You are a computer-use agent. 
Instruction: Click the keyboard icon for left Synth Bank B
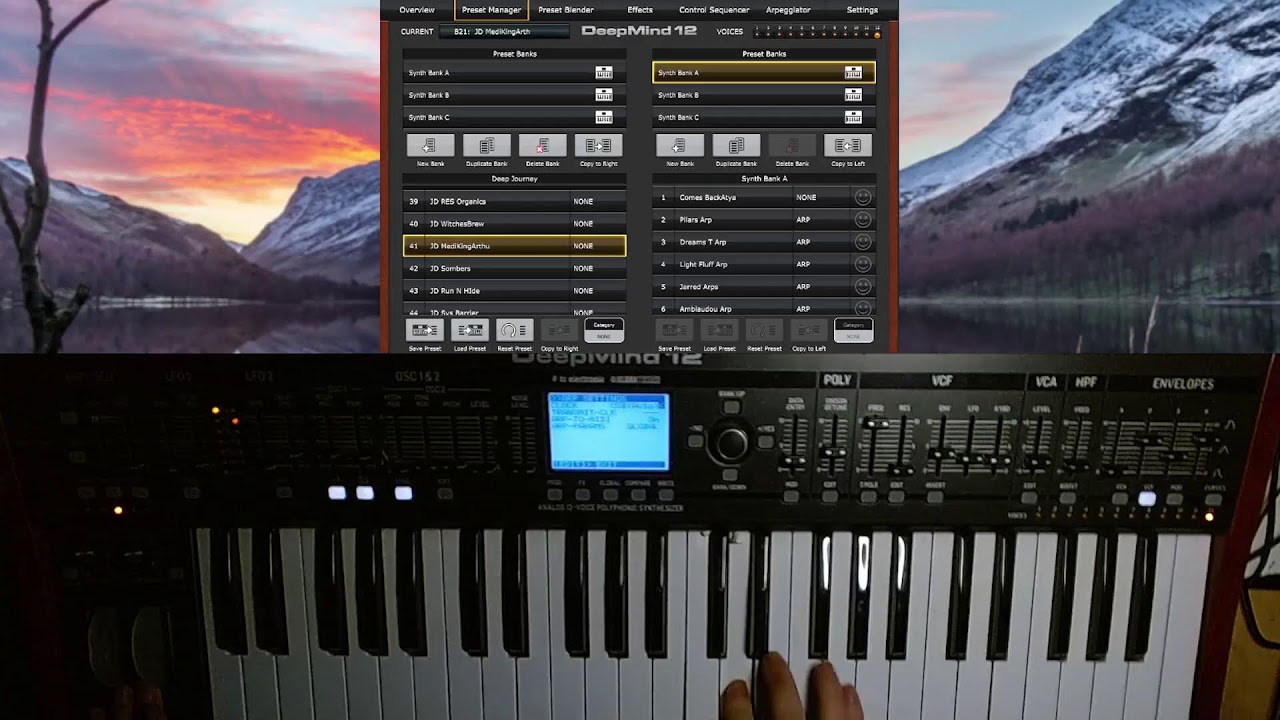[604, 95]
